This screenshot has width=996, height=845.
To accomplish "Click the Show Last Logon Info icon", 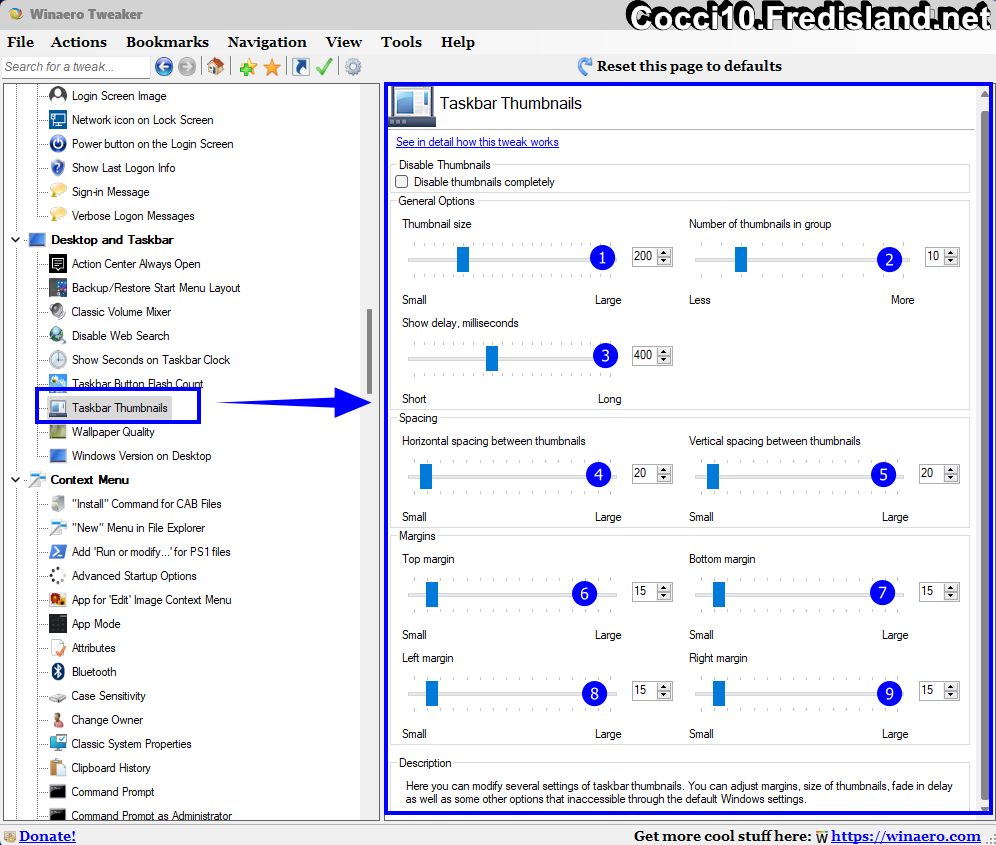I will coord(58,168).
